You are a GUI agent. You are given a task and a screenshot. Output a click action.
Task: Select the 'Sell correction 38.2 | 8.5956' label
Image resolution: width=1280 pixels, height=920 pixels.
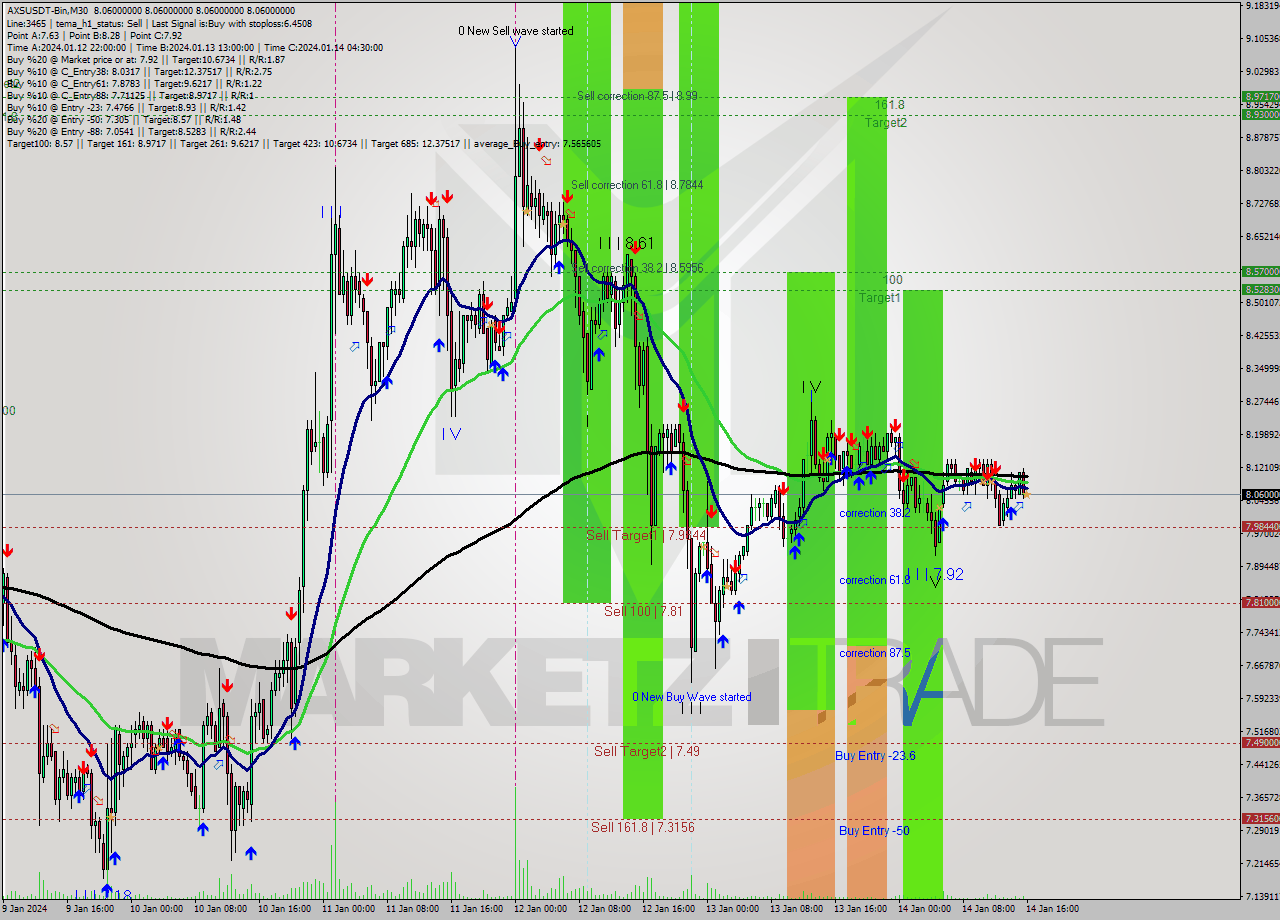[x=637, y=269]
